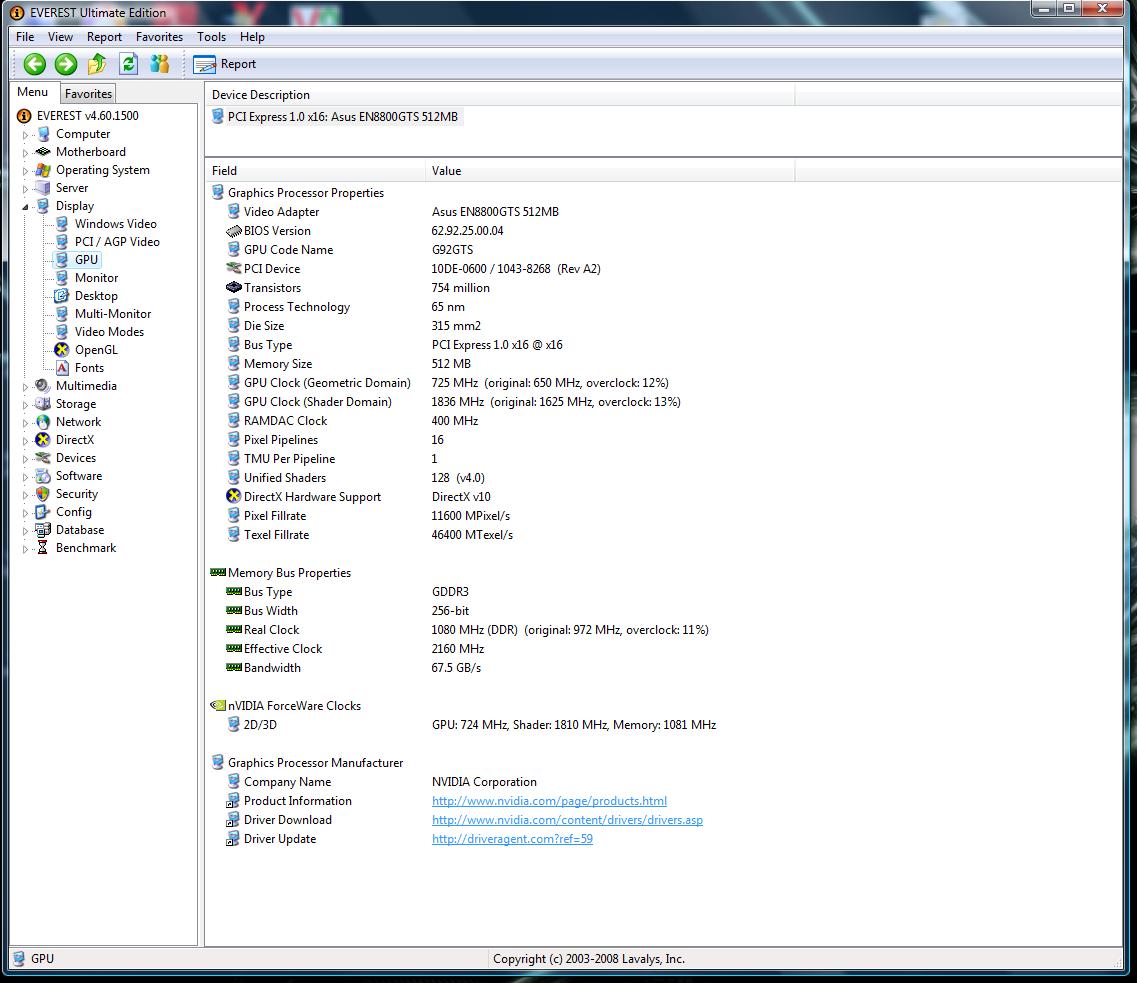Click the Field column header

315,171
